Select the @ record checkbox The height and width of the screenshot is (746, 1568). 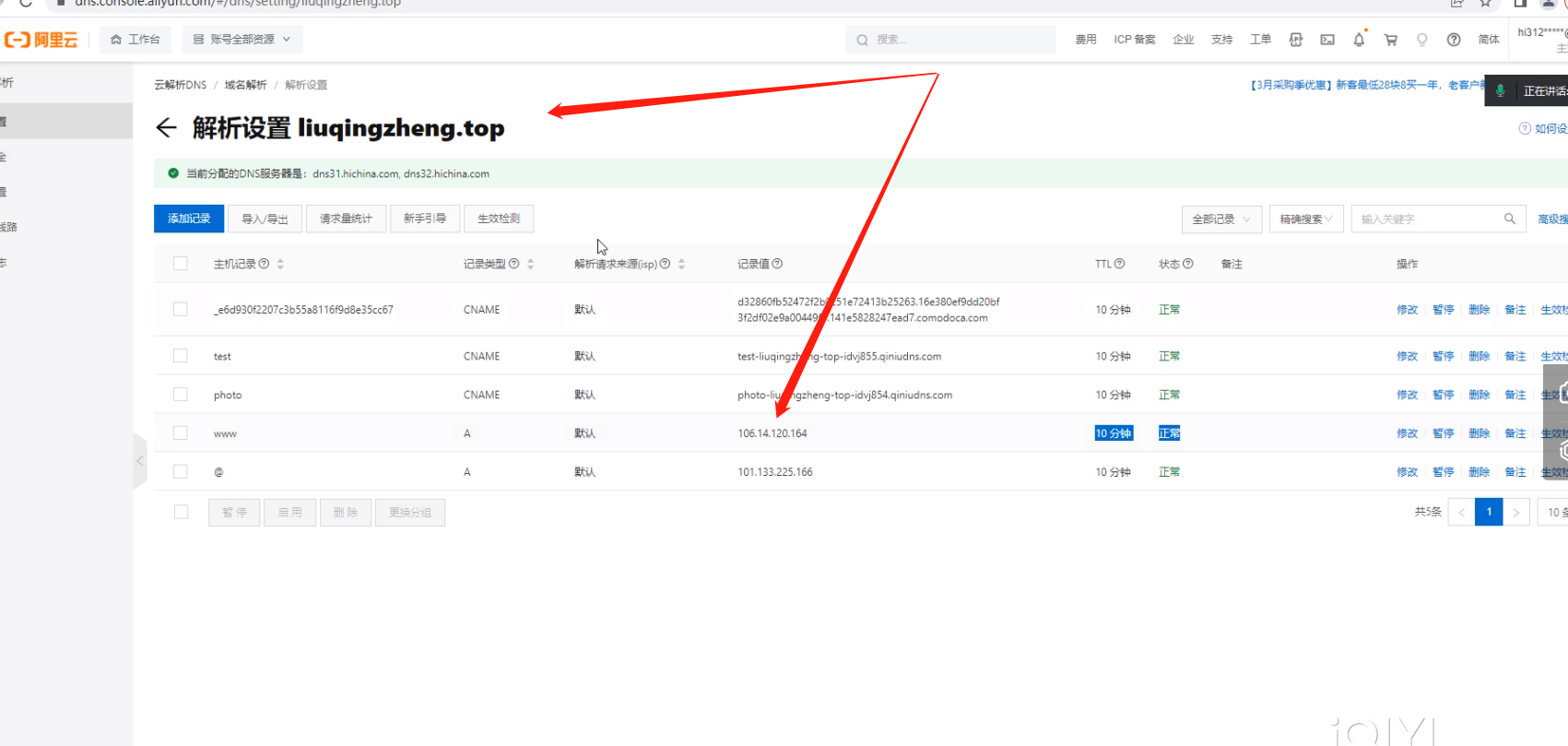(x=181, y=472)
